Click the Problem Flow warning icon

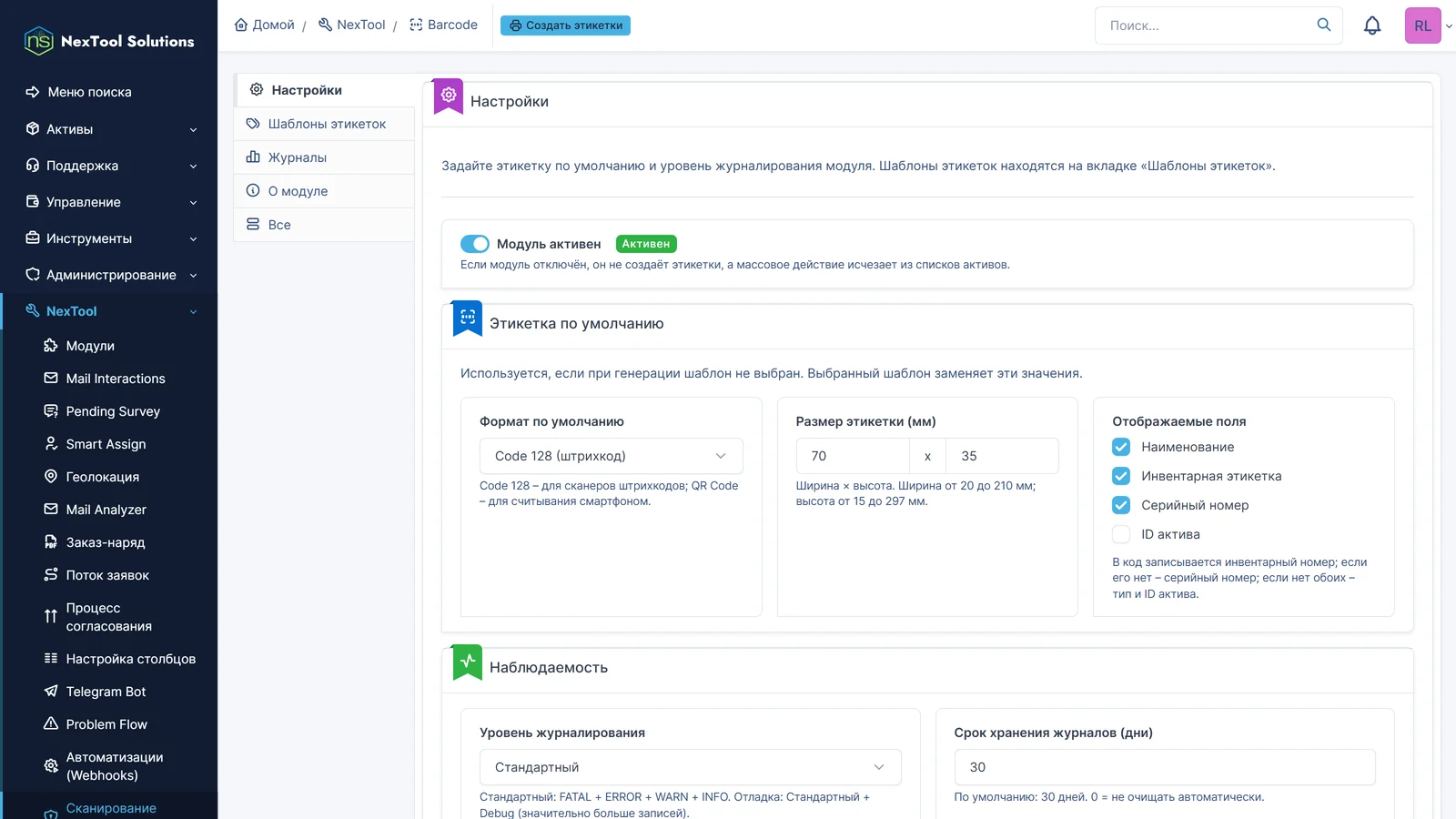click(x=51, y=724)
